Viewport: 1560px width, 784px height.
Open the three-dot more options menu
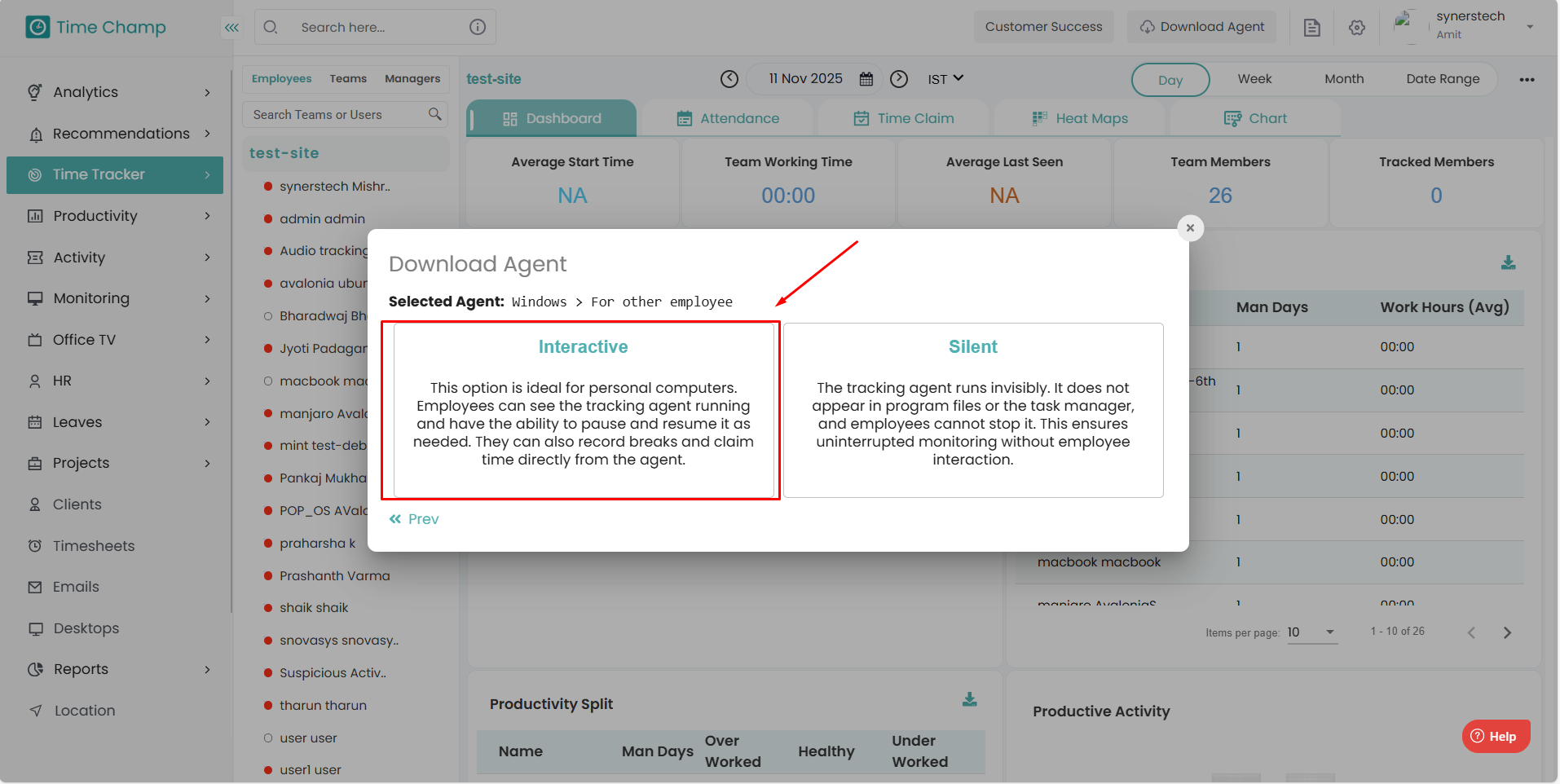pyautogui.click(x=1527, y=80)
